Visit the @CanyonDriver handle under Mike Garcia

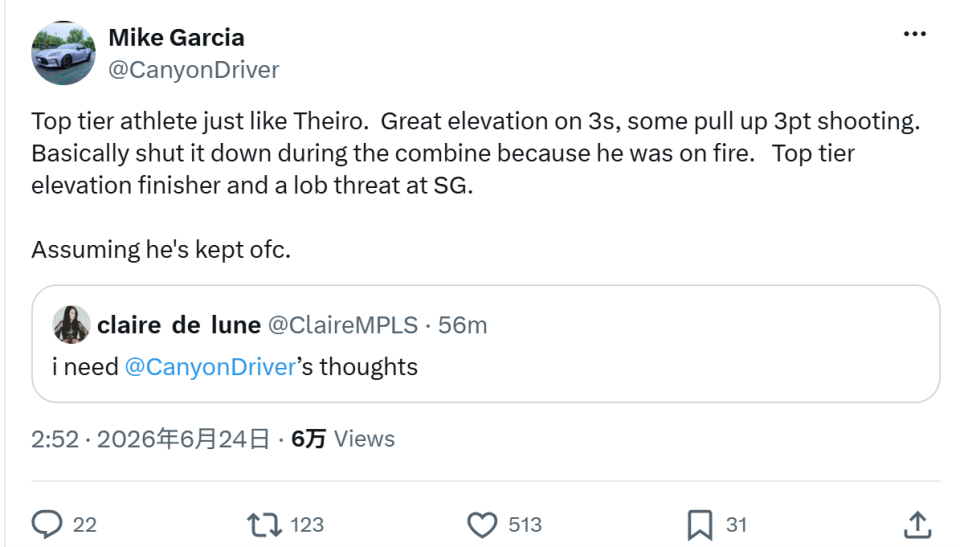(193, 70)
